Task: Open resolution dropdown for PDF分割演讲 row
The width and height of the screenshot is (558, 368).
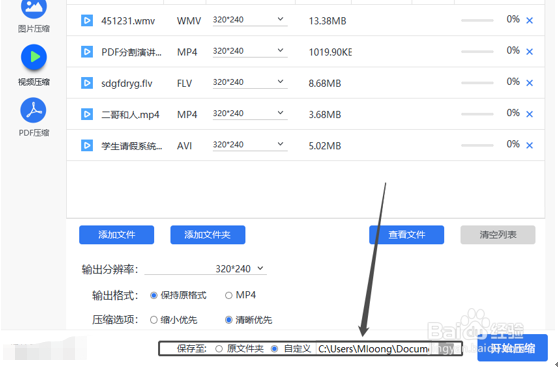Action: pyautogui.click(x=250, y=52)
